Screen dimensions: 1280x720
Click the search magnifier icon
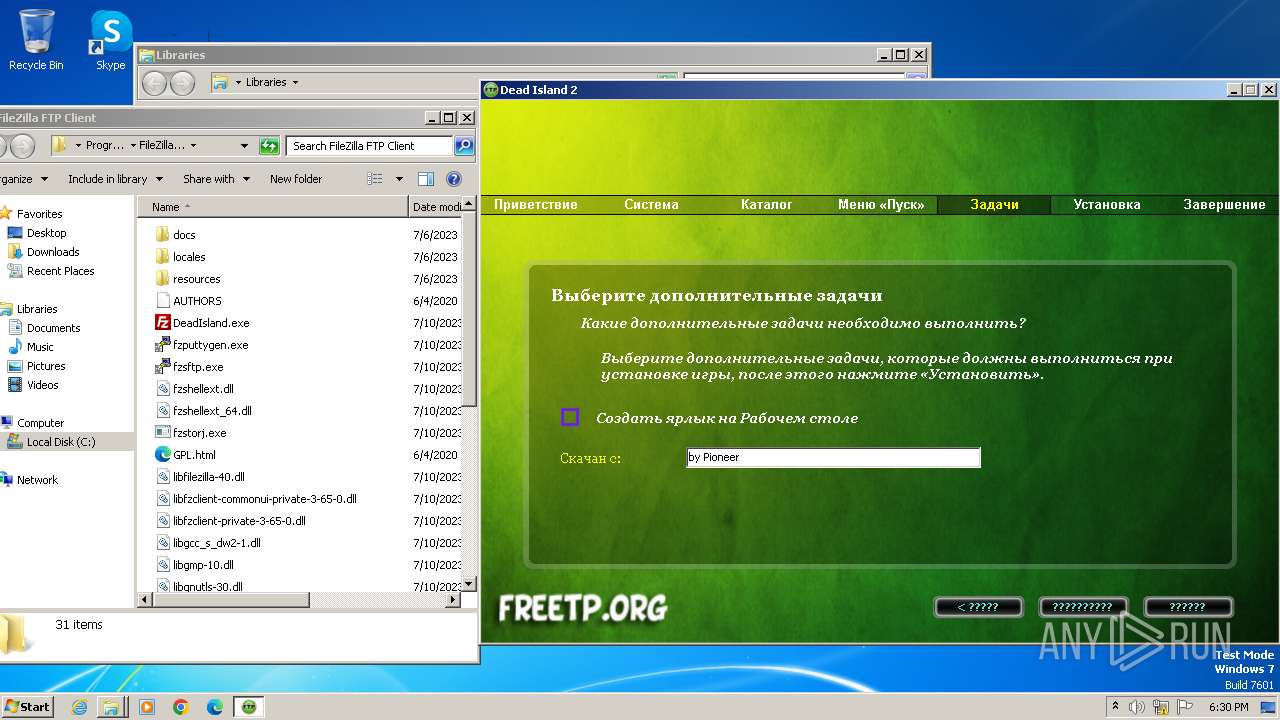(464, 145)
